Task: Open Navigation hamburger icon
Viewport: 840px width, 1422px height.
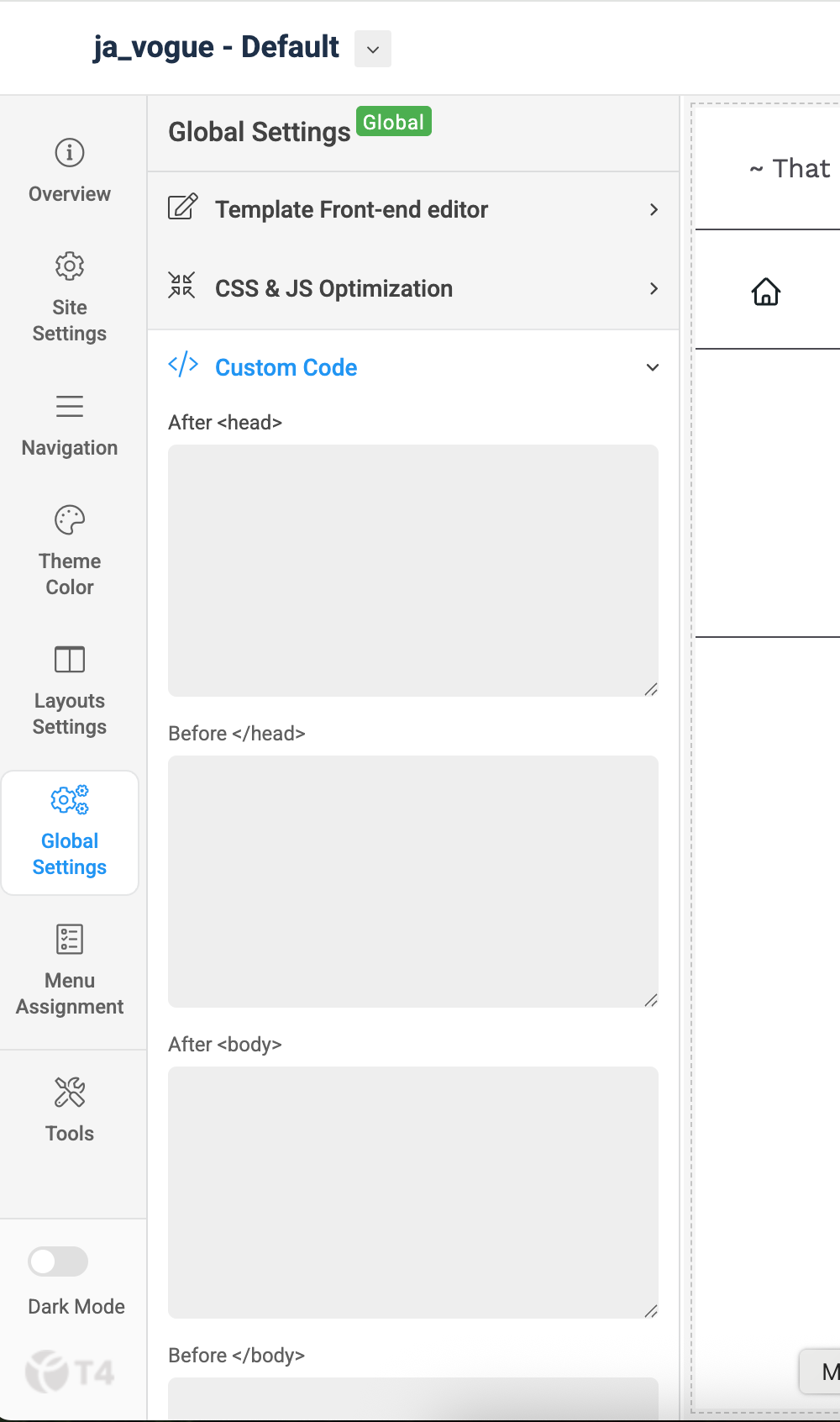Action: click(70, 407)
